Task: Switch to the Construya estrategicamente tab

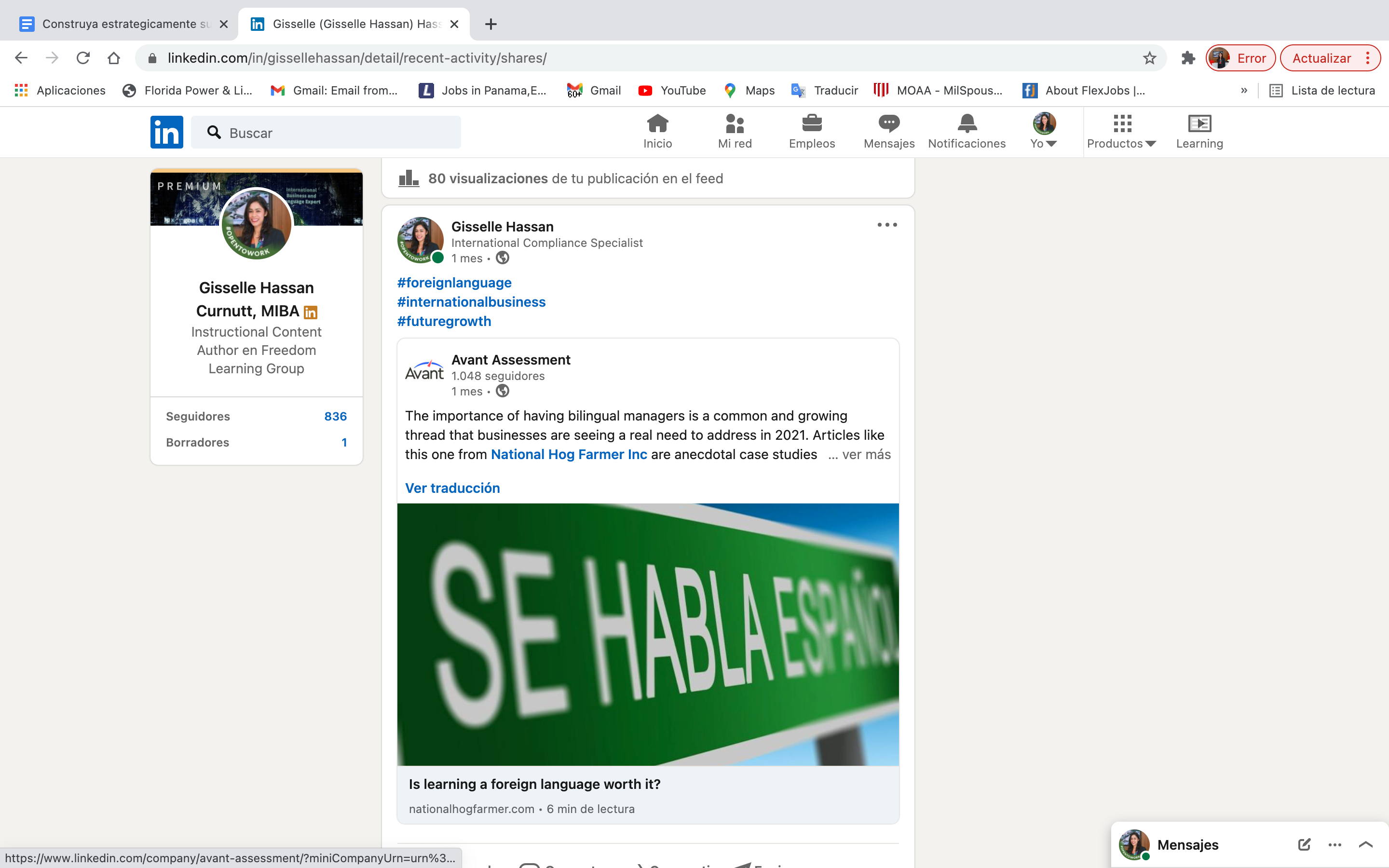Action: (x=123, y=24)
